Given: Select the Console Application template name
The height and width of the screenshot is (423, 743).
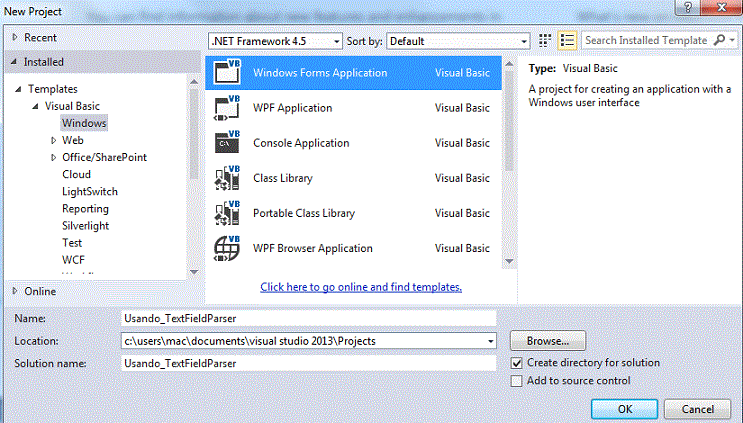Looking at the screenshot, I should (301, 143).
